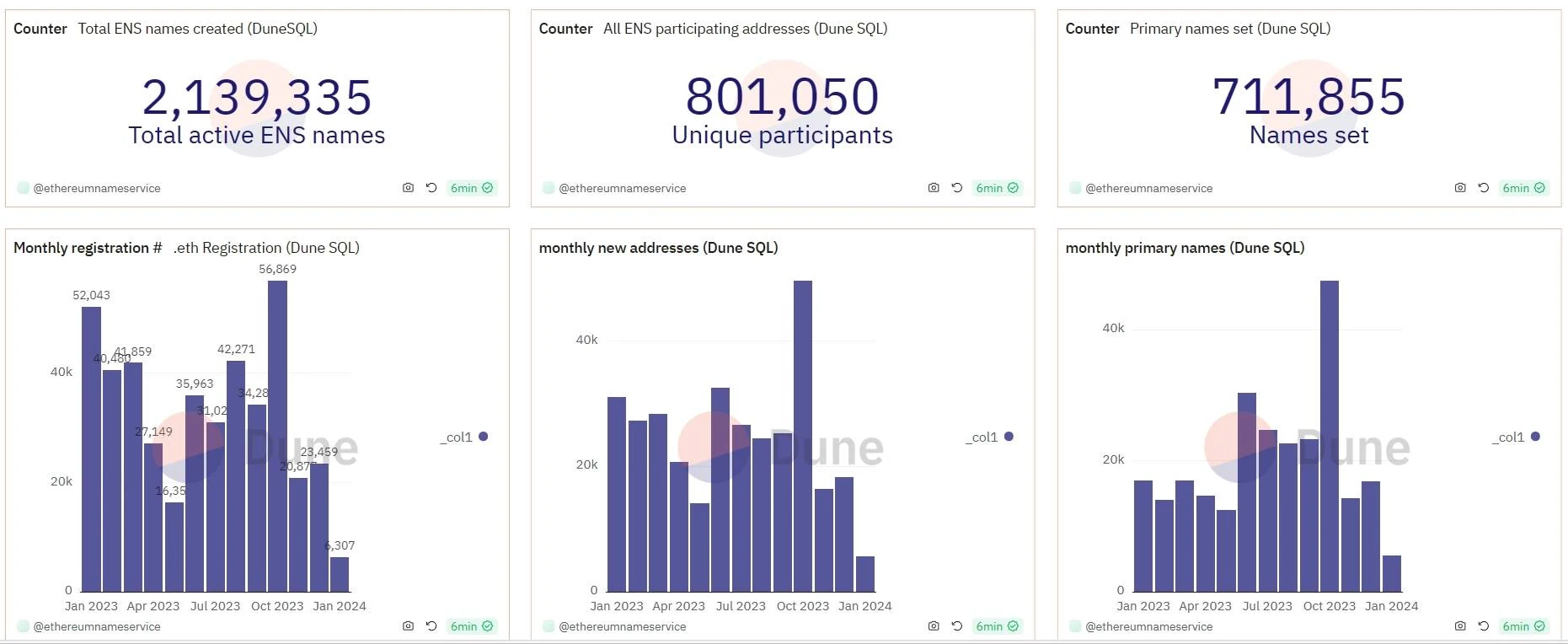
Task: Open @ethereumnameservice link on Unique participants card
Action: pyautogui.click(x=623, y=188)
